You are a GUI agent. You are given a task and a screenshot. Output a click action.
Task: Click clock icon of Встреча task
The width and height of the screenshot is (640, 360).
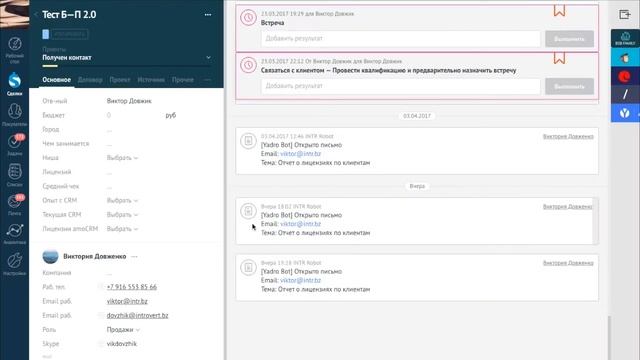click(x=248, y=18)
